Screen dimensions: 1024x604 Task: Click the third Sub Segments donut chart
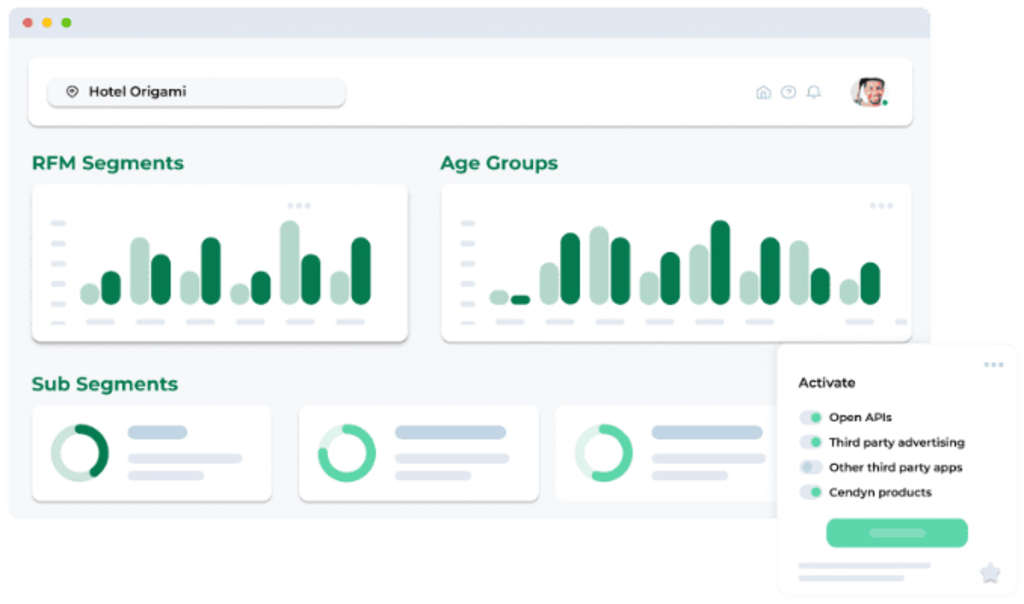603,453
